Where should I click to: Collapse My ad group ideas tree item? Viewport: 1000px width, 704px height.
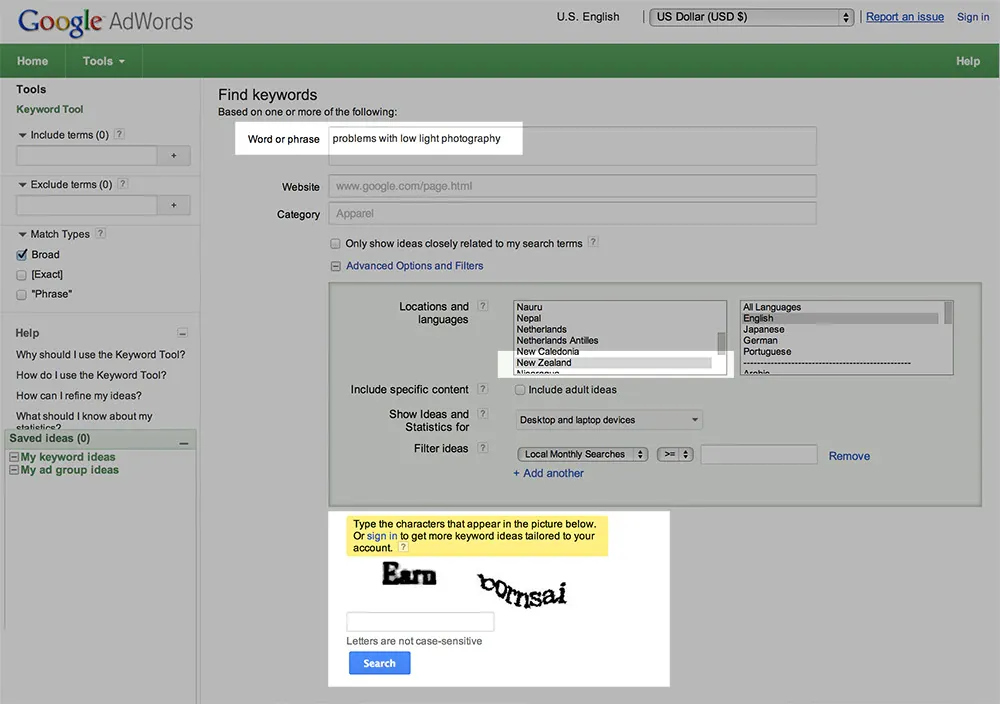14,470
